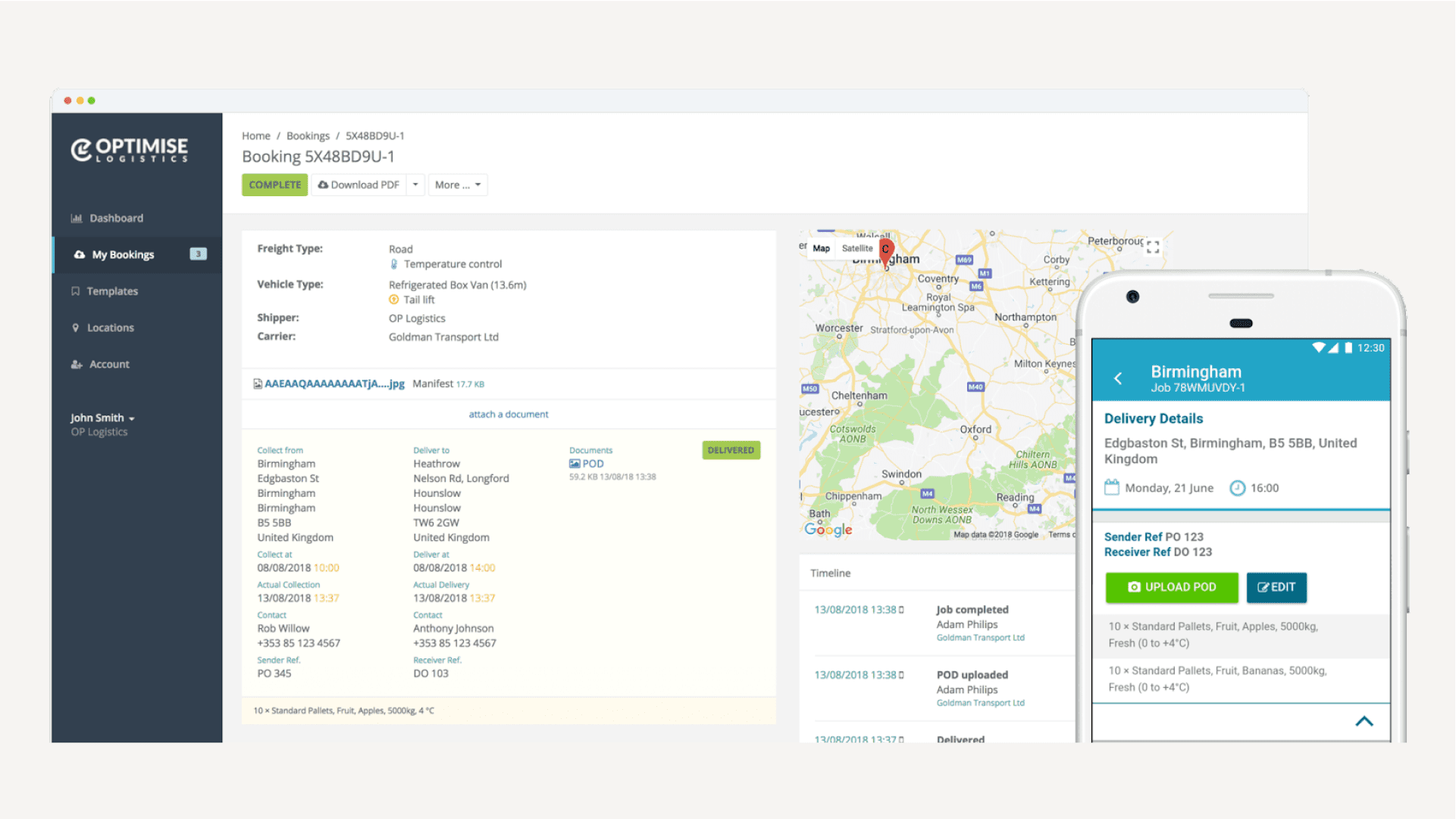Click the Upload POD button
This screenshot has height=819, width=1456.
pos(1172,587)
